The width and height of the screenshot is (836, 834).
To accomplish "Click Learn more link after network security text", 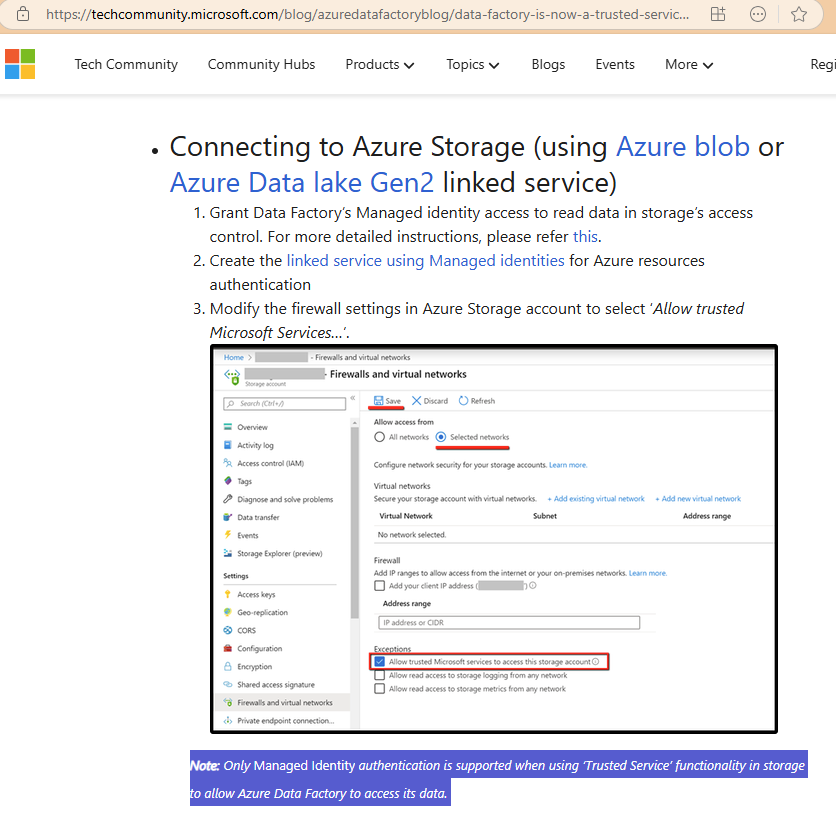I will click(568, 465).
